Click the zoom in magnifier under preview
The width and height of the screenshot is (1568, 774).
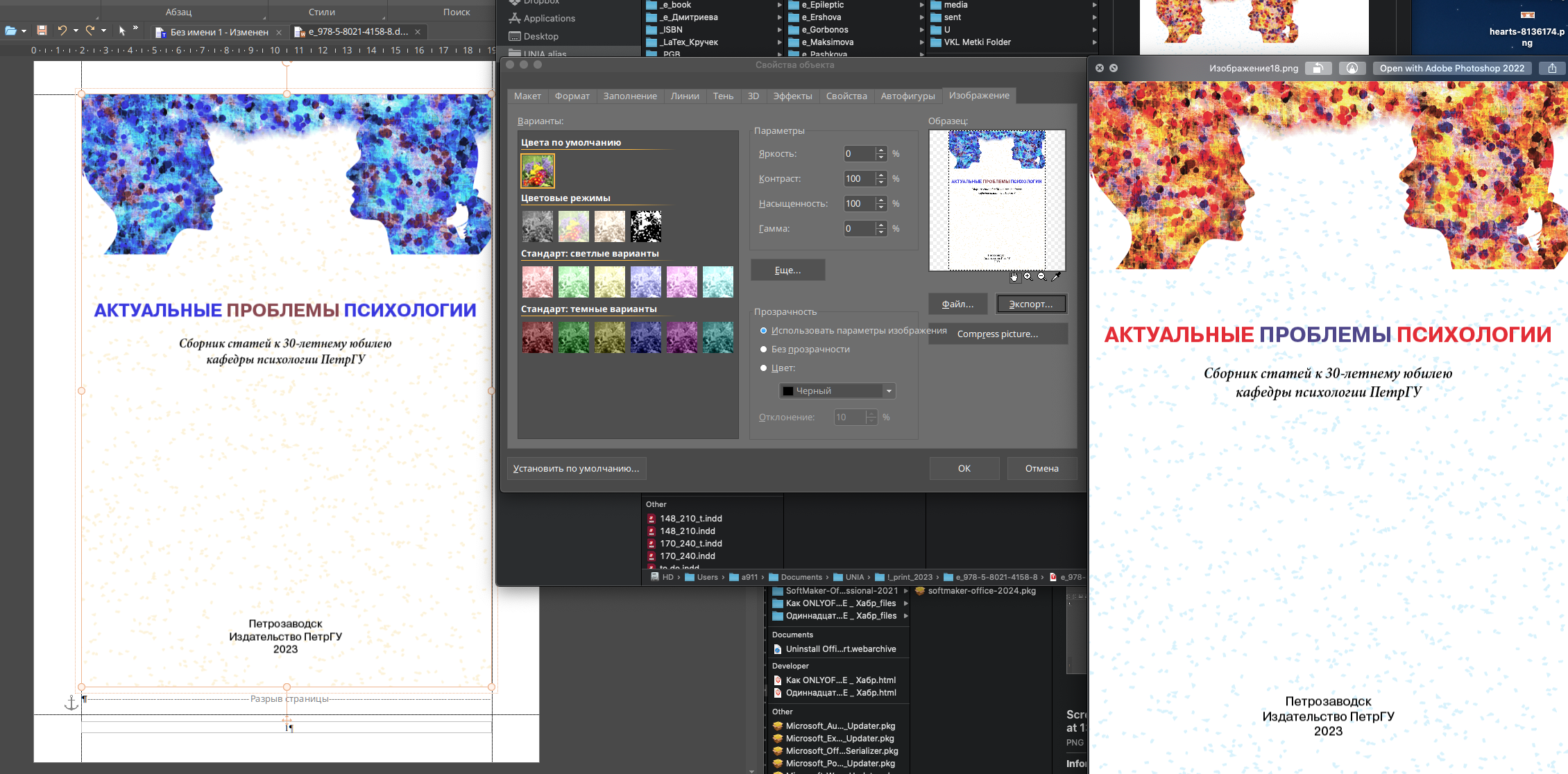[1028, 277]
